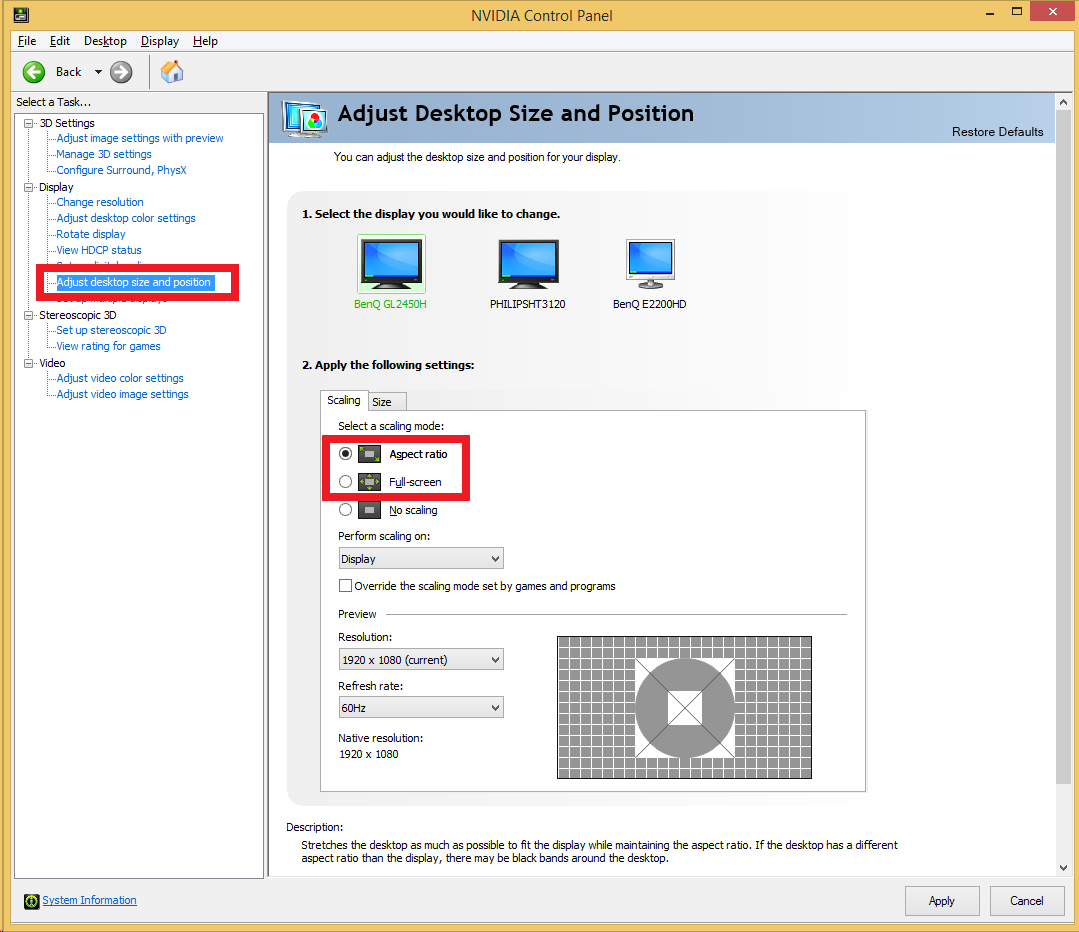Click the scroll up arrow of main panel
The height and width of the screenshot is (932, 1079).
[1063, 102]
